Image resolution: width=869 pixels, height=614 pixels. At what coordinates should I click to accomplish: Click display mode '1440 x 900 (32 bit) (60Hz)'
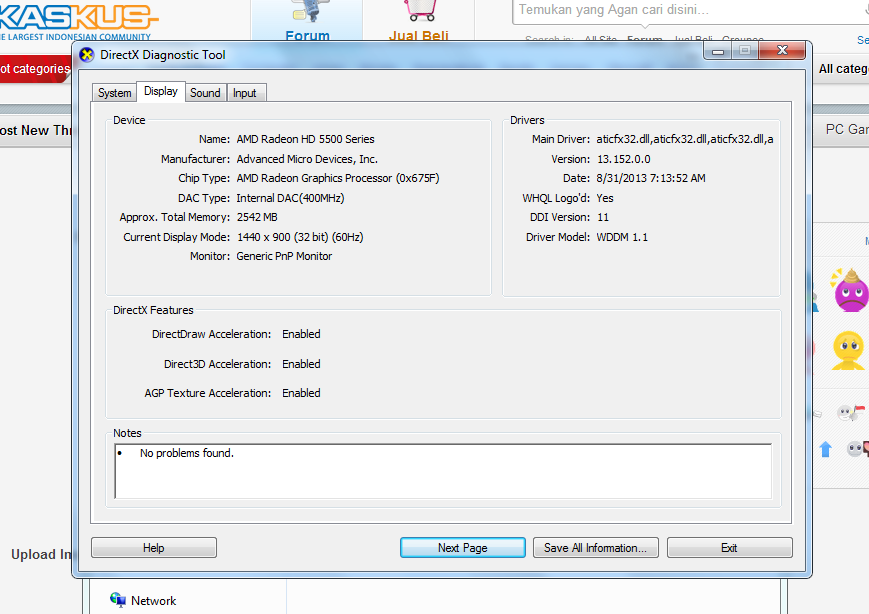click(x=300, y=237)
